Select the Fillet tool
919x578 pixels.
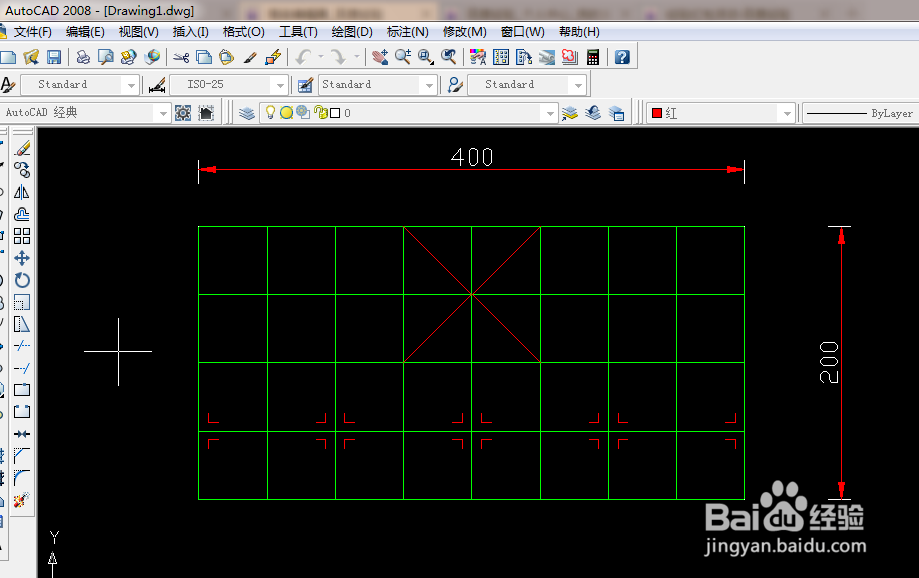(22, 478)
